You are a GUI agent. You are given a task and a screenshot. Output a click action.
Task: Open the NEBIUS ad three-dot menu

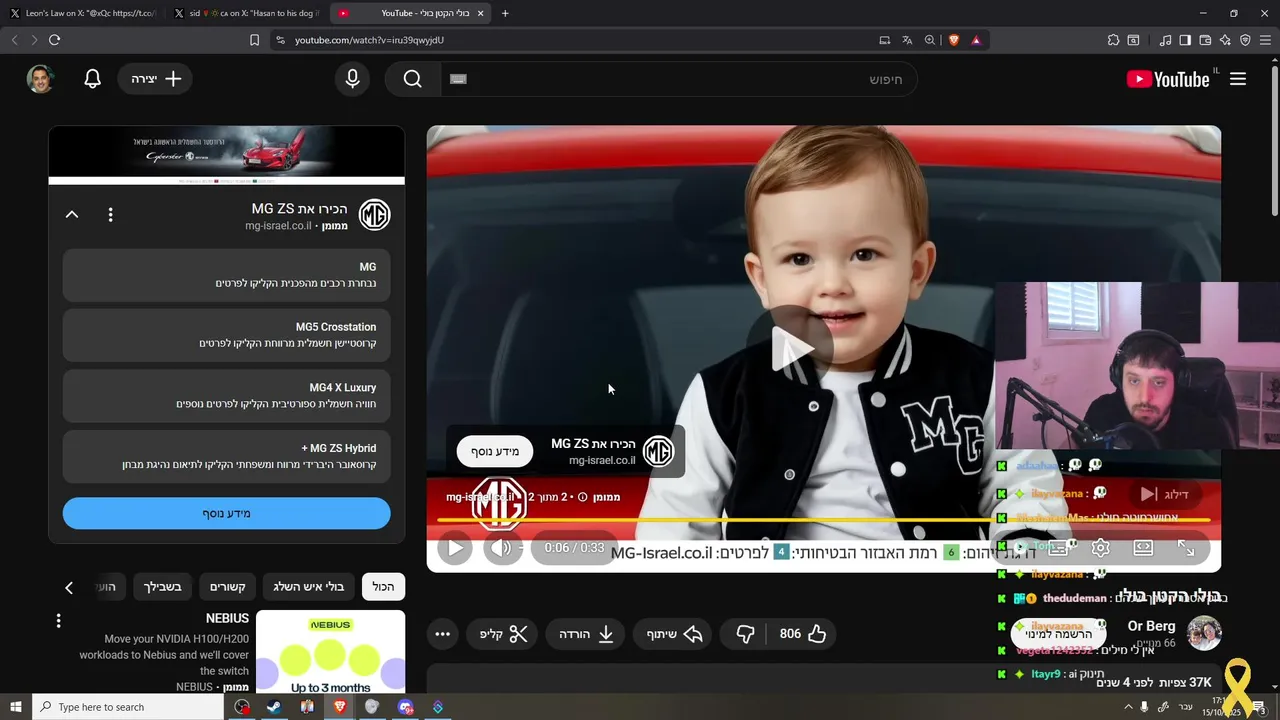pyautogui.click(x=58, y=621)
